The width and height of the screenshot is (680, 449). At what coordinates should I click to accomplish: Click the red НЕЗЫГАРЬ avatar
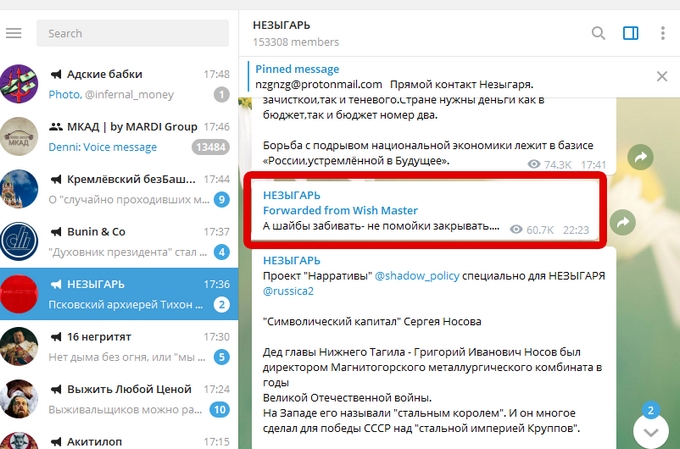(x=19, y=294)
